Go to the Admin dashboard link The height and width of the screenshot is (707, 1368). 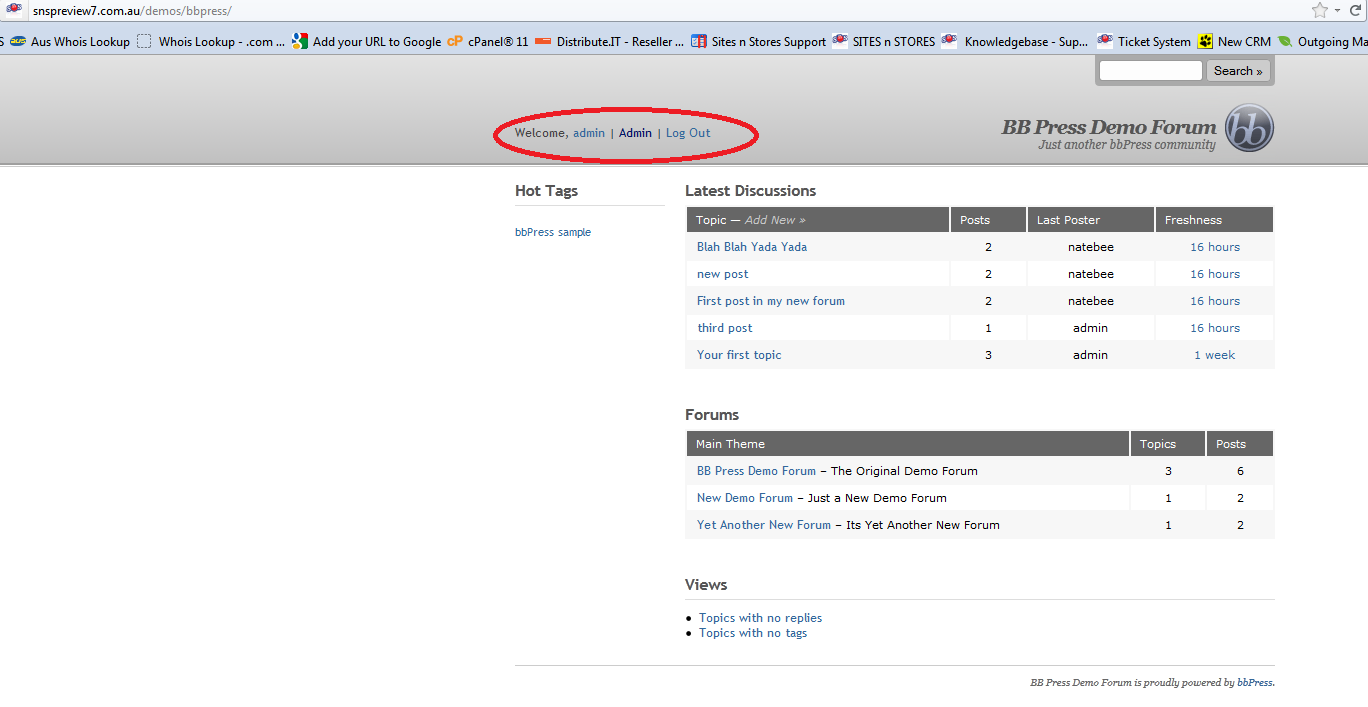pyautogui.click(x=635, y=133)
